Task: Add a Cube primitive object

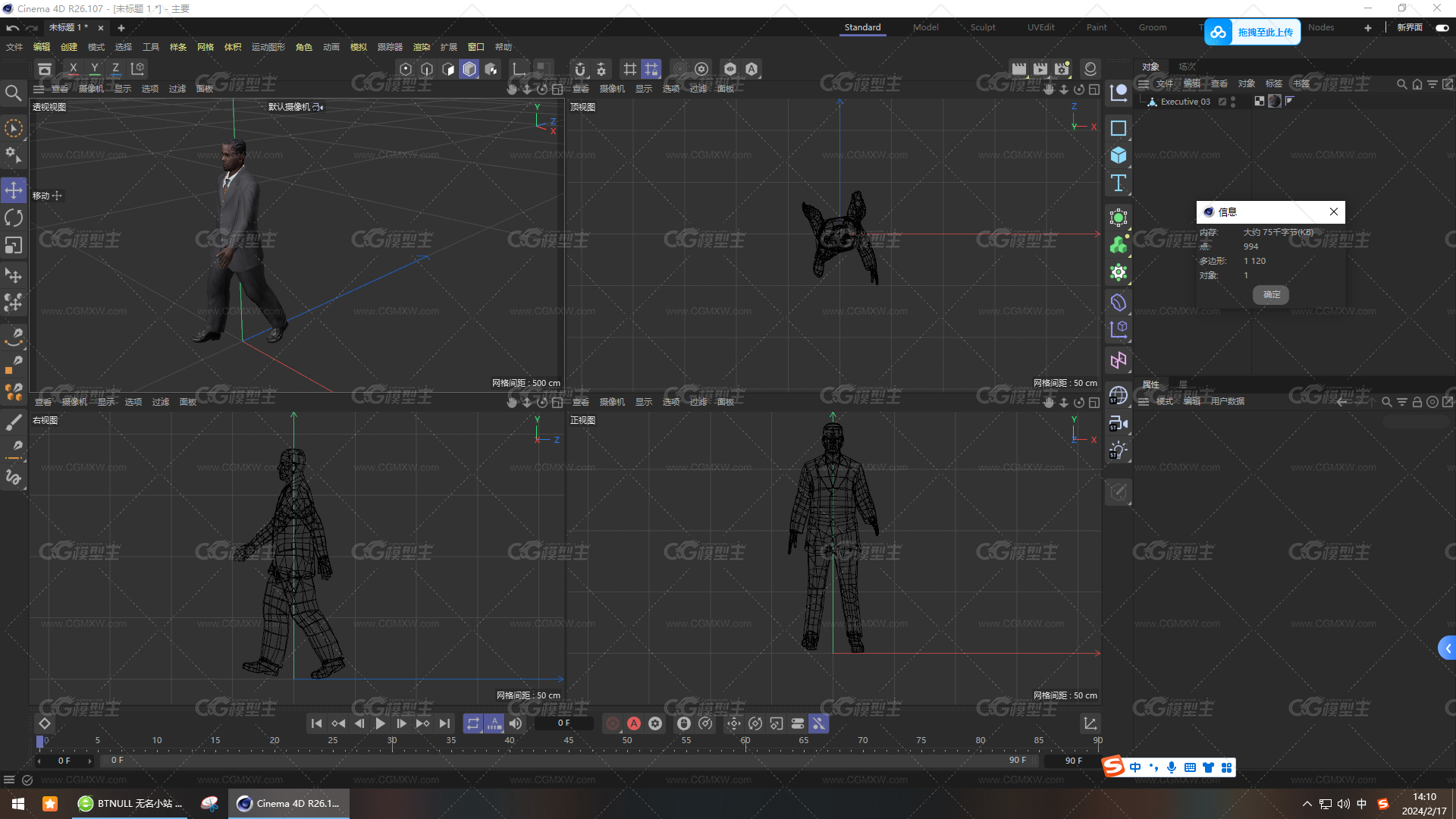Action: coord(1119,155)
